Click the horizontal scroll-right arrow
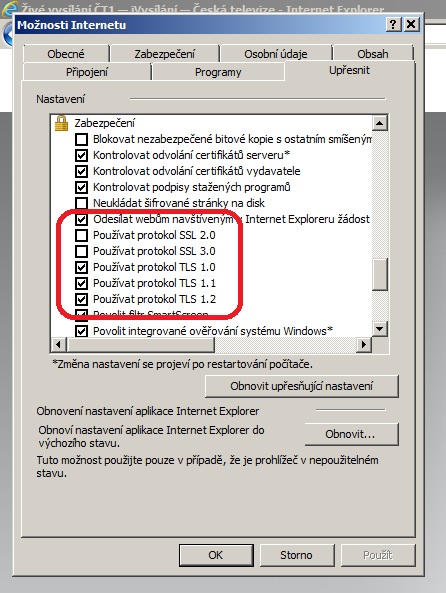The image size is (446, 593). (364, 345)
